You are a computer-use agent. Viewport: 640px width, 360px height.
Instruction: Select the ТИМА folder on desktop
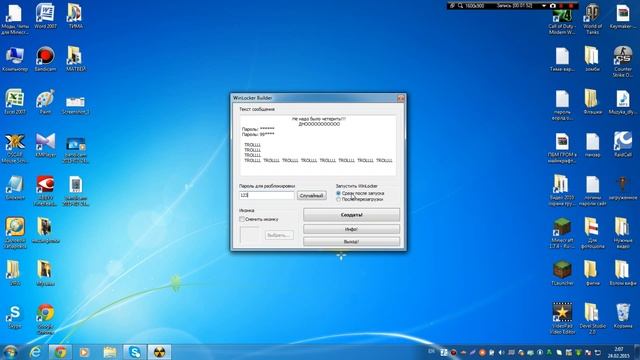click(x=76, y=17)
